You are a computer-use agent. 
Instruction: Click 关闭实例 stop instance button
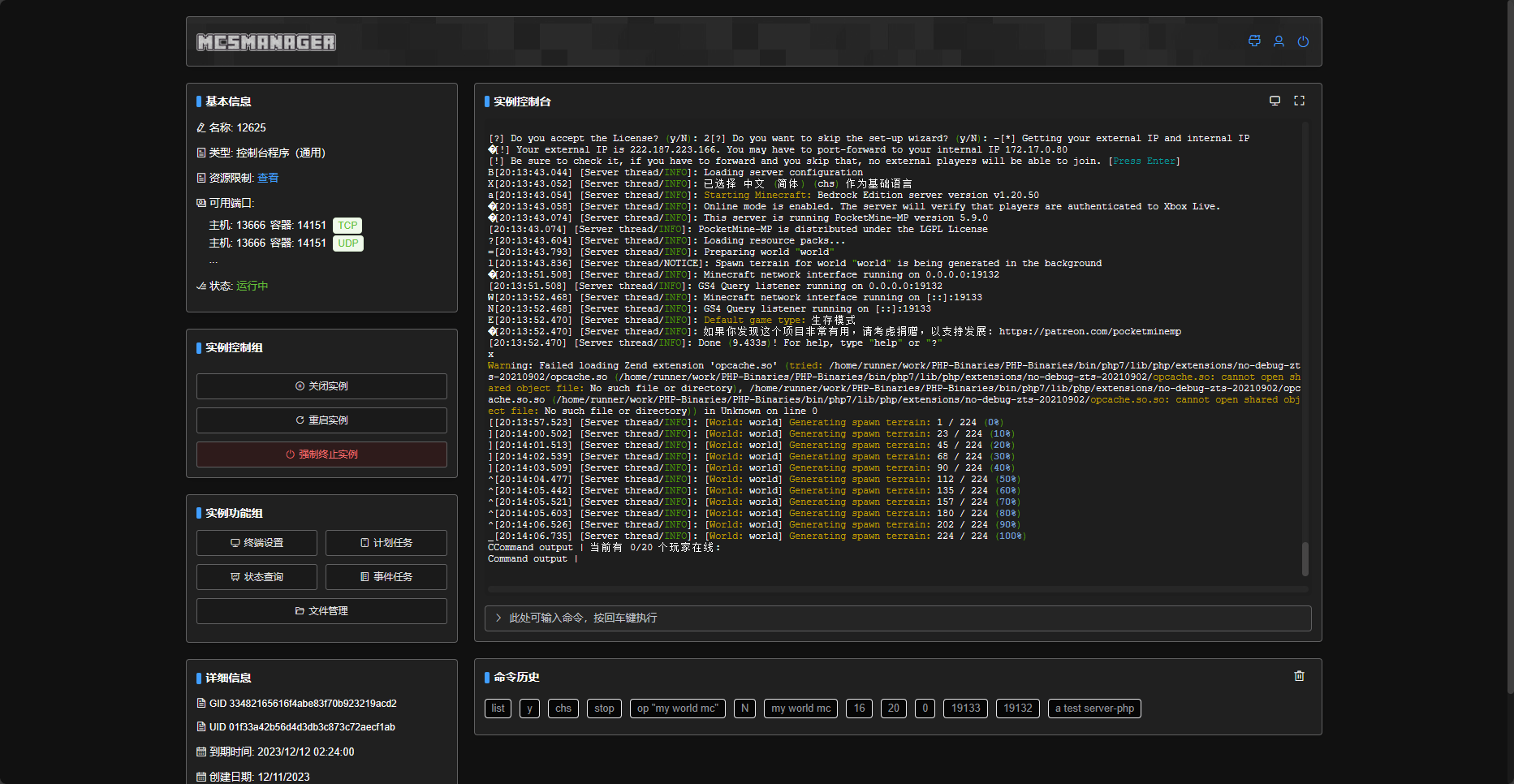click(321, 386)
